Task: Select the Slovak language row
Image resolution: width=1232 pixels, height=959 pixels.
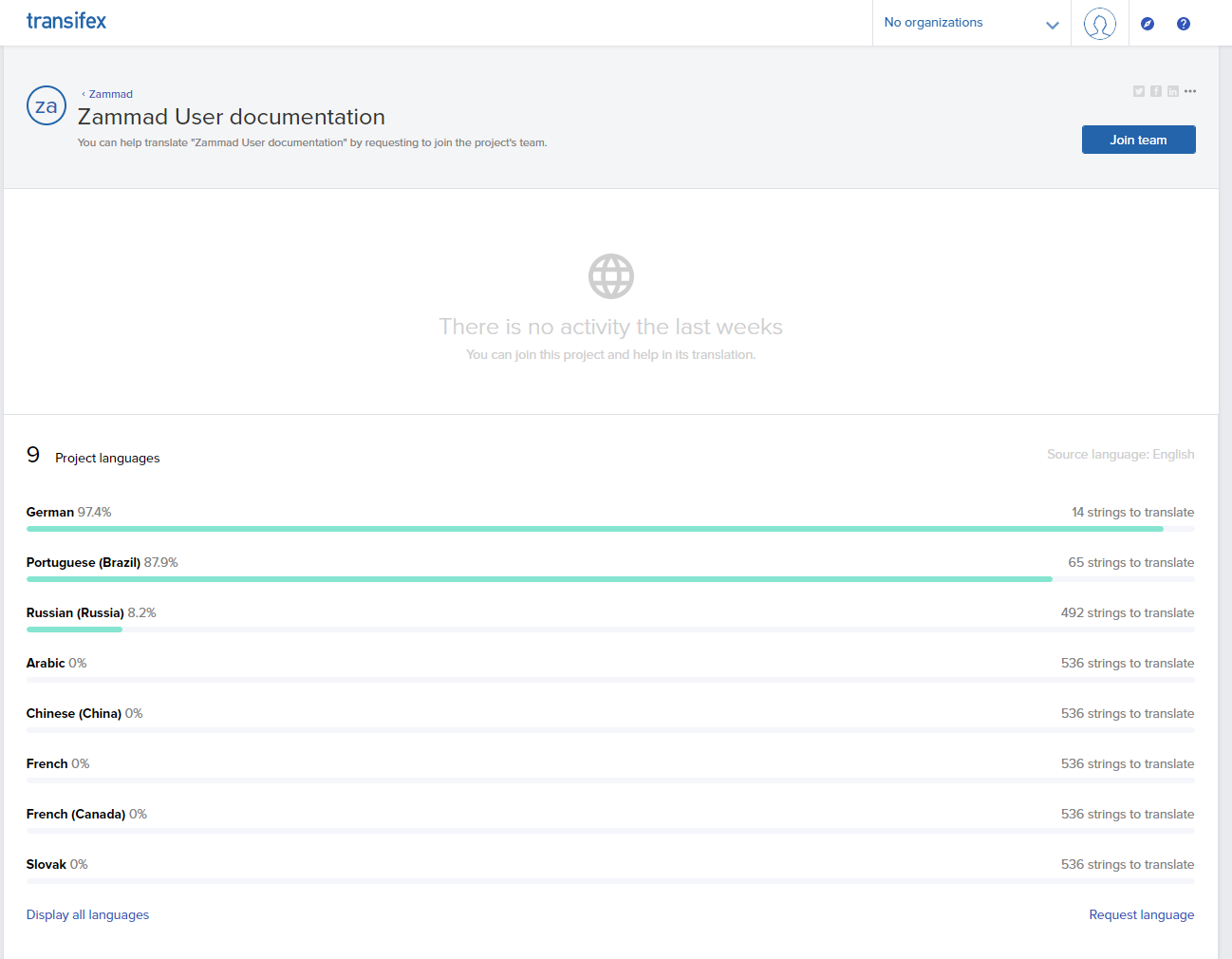Action: [610, 871]
